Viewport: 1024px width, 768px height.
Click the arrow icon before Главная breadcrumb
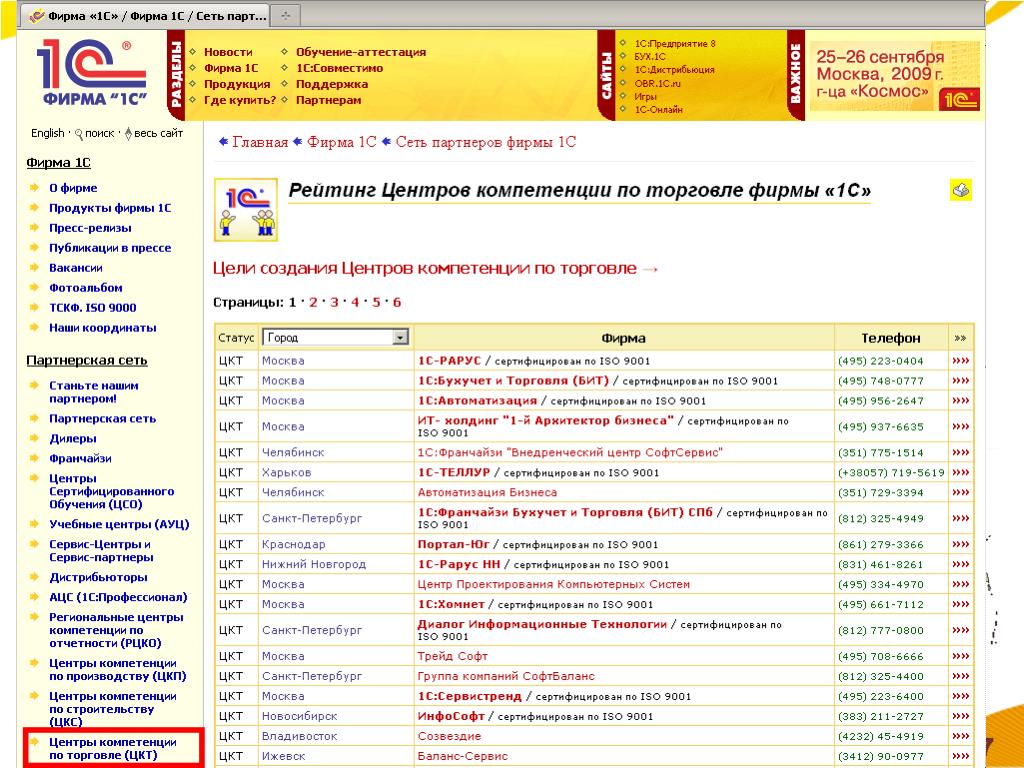(223, 142)
